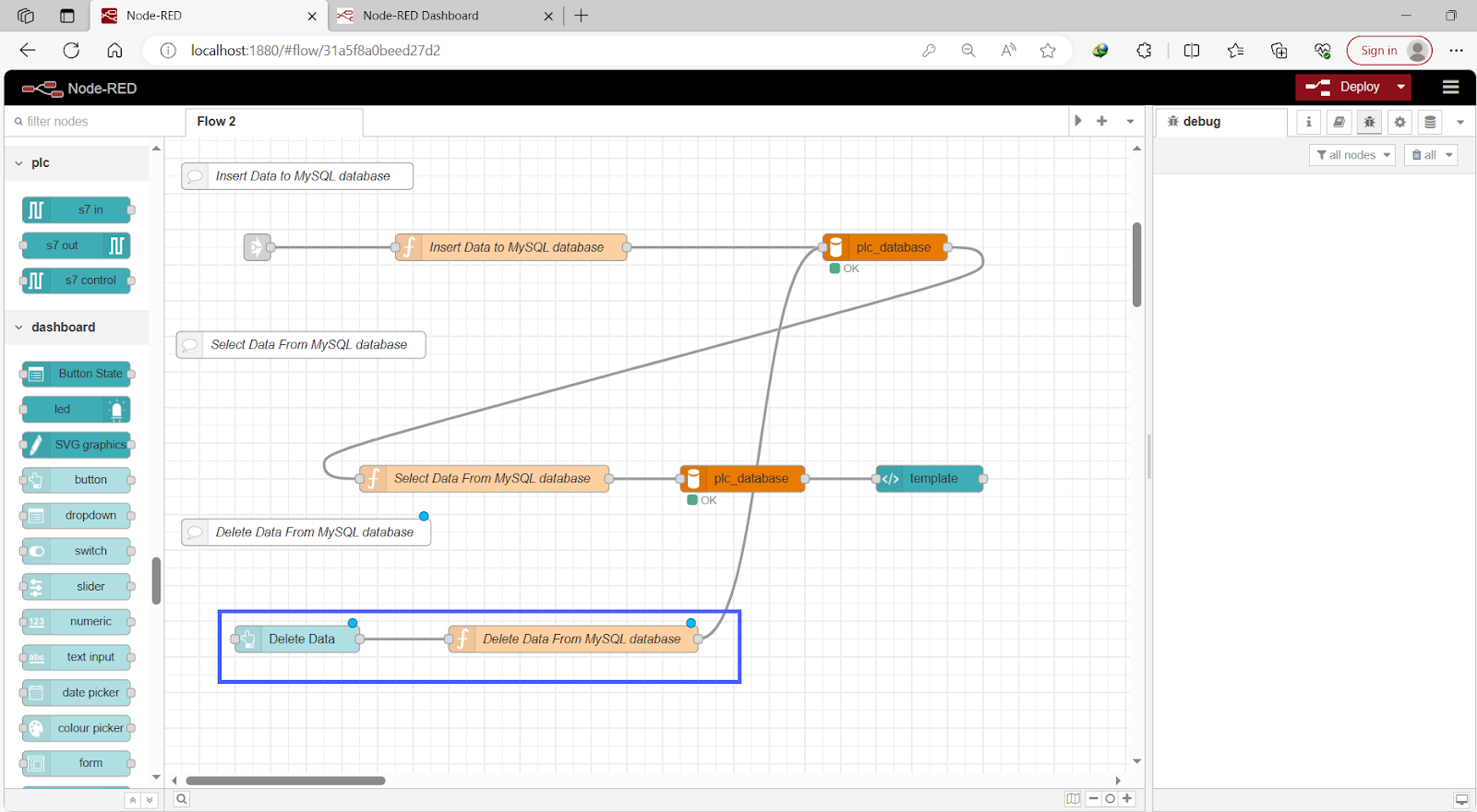Click the workspace vertical scrollbar
The height and width of the screenshot is (812, 1477).
[1136, 265]
